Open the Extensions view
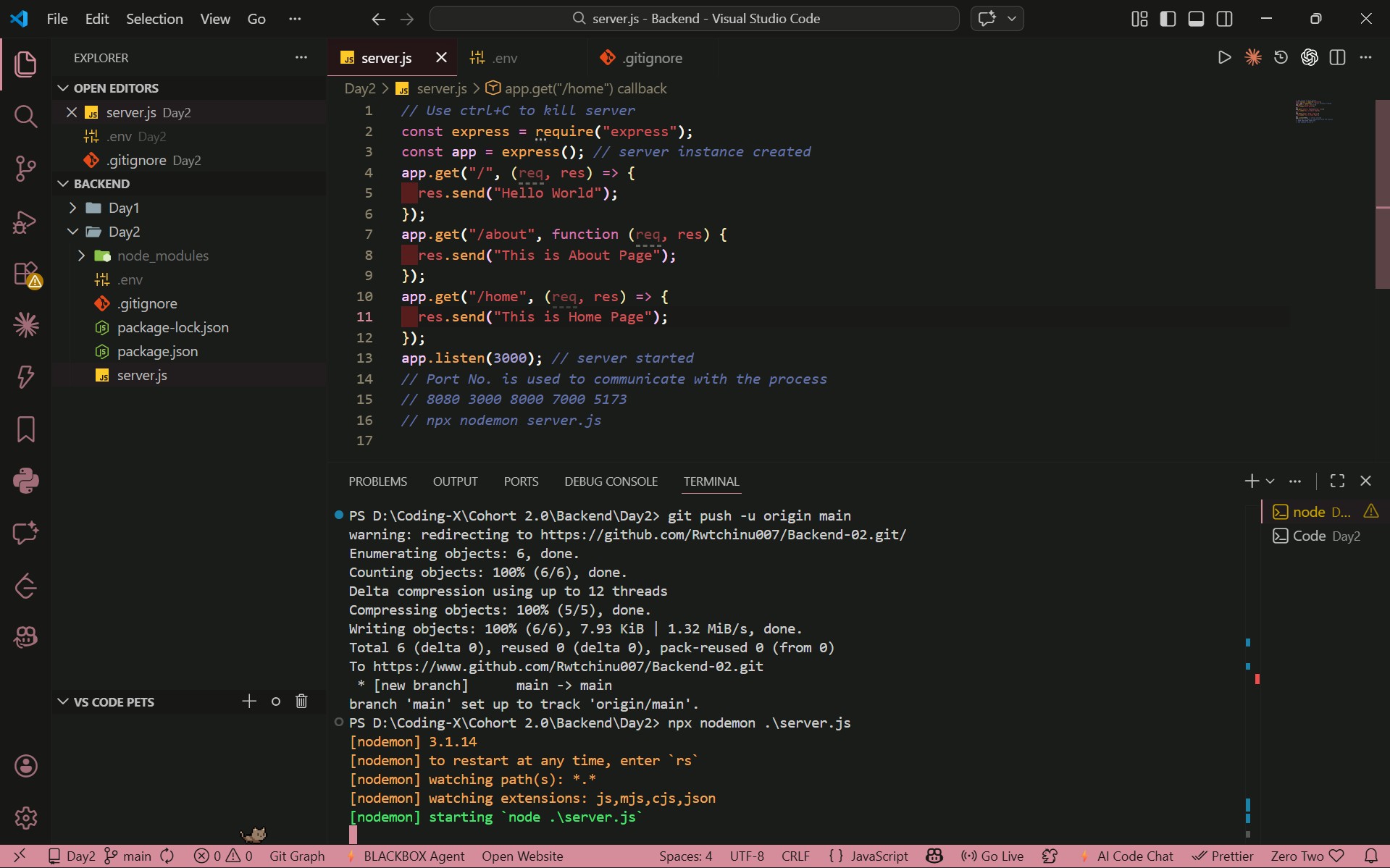Image resolution: width=1390 pixels, height=868 pixels. [x=25, y=274]
